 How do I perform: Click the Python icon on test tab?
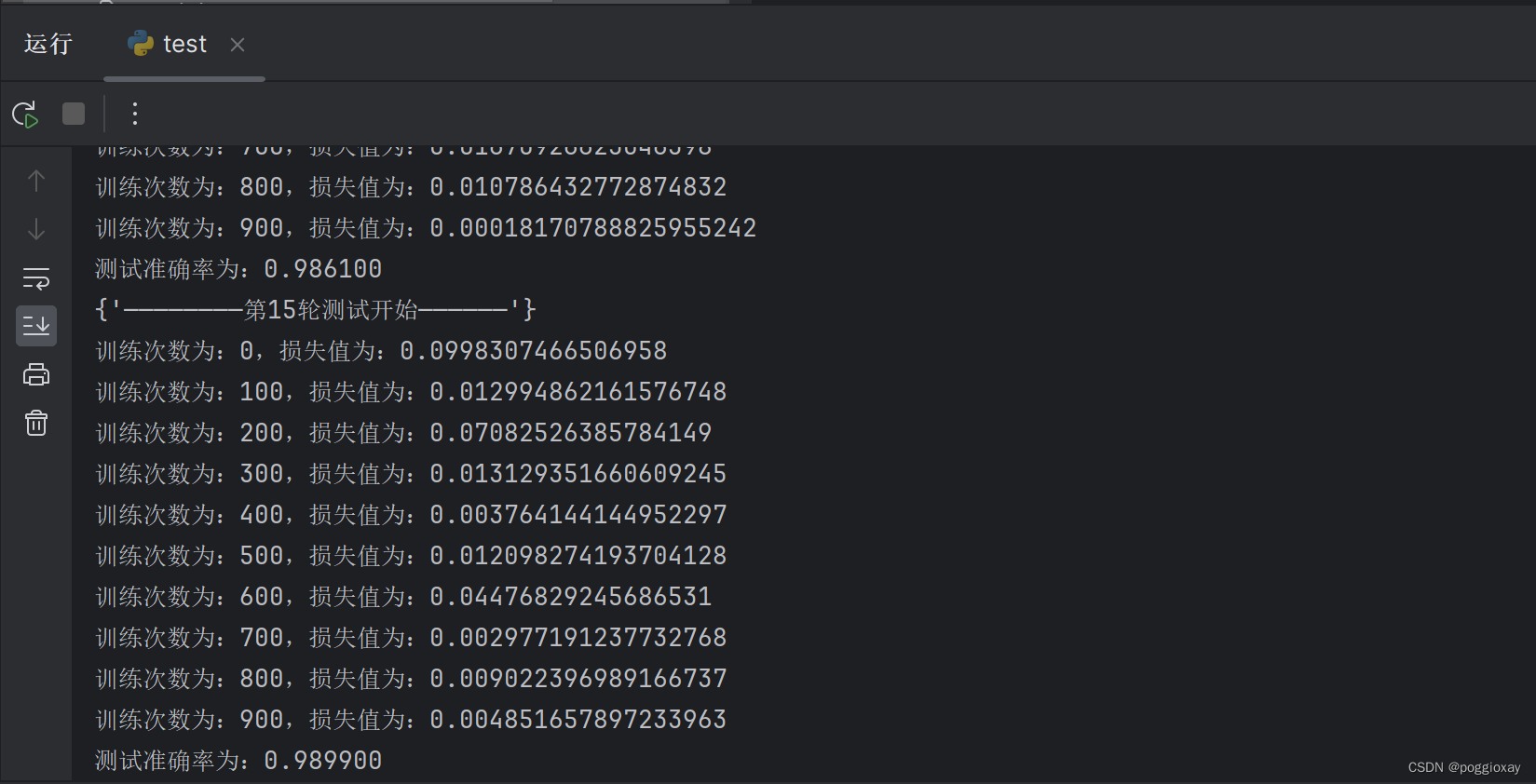tap(141, 44)
